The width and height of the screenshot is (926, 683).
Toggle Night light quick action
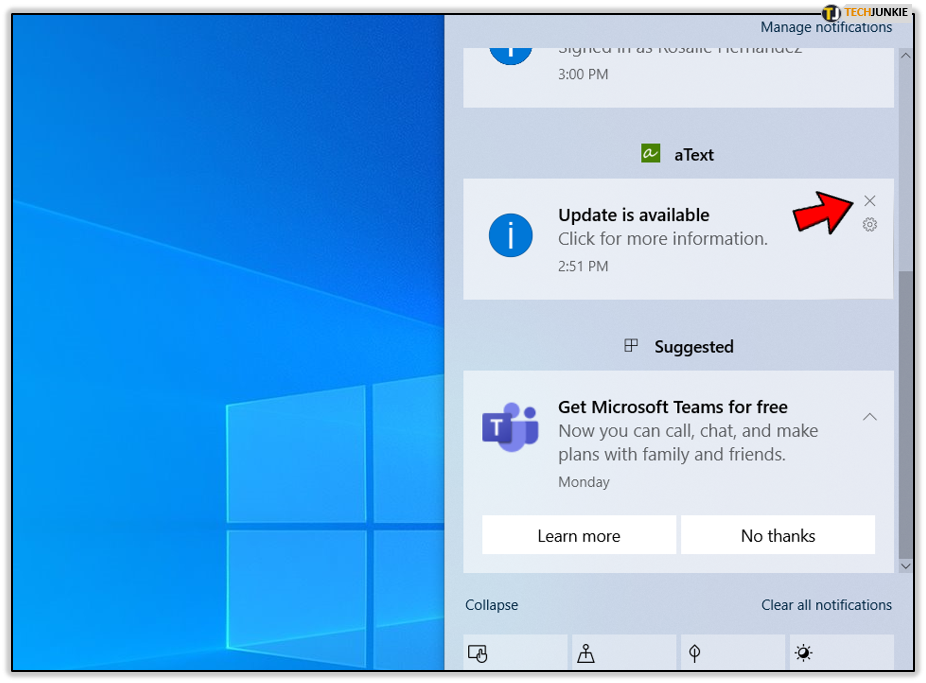tap(842, 653)
